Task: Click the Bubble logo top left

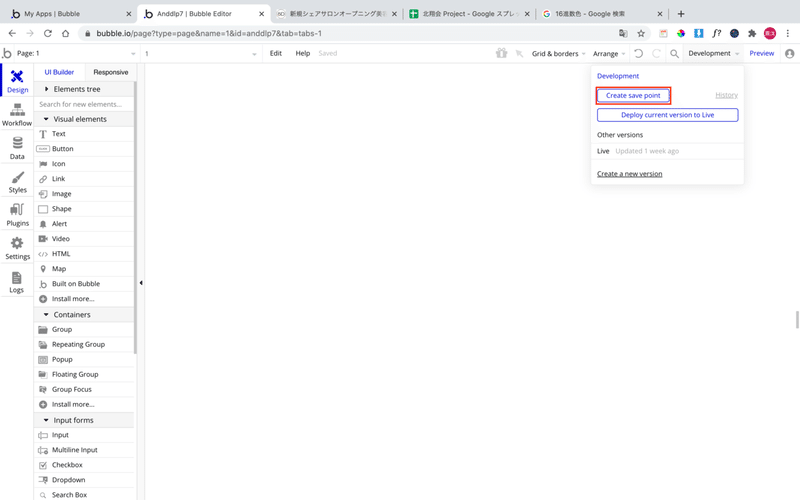Action: (x=7, y=53)
